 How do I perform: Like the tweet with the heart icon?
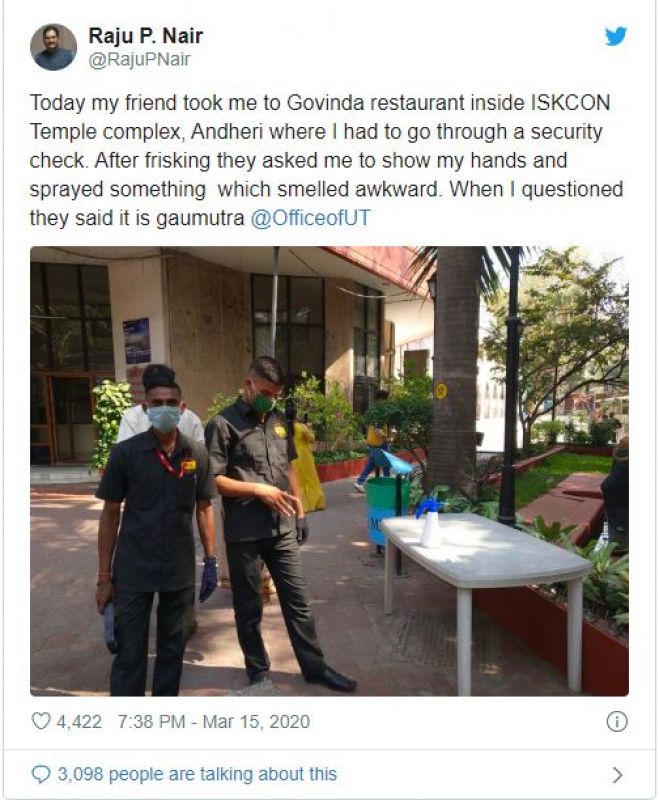tap(41, 721)
